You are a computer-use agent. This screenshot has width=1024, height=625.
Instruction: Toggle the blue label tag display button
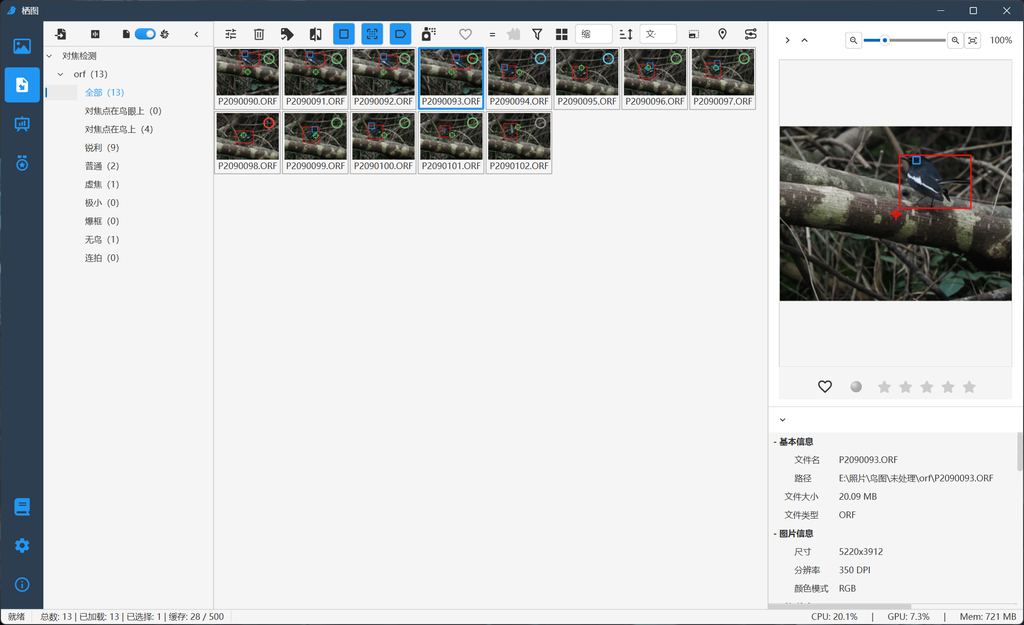tap(400, 34)
